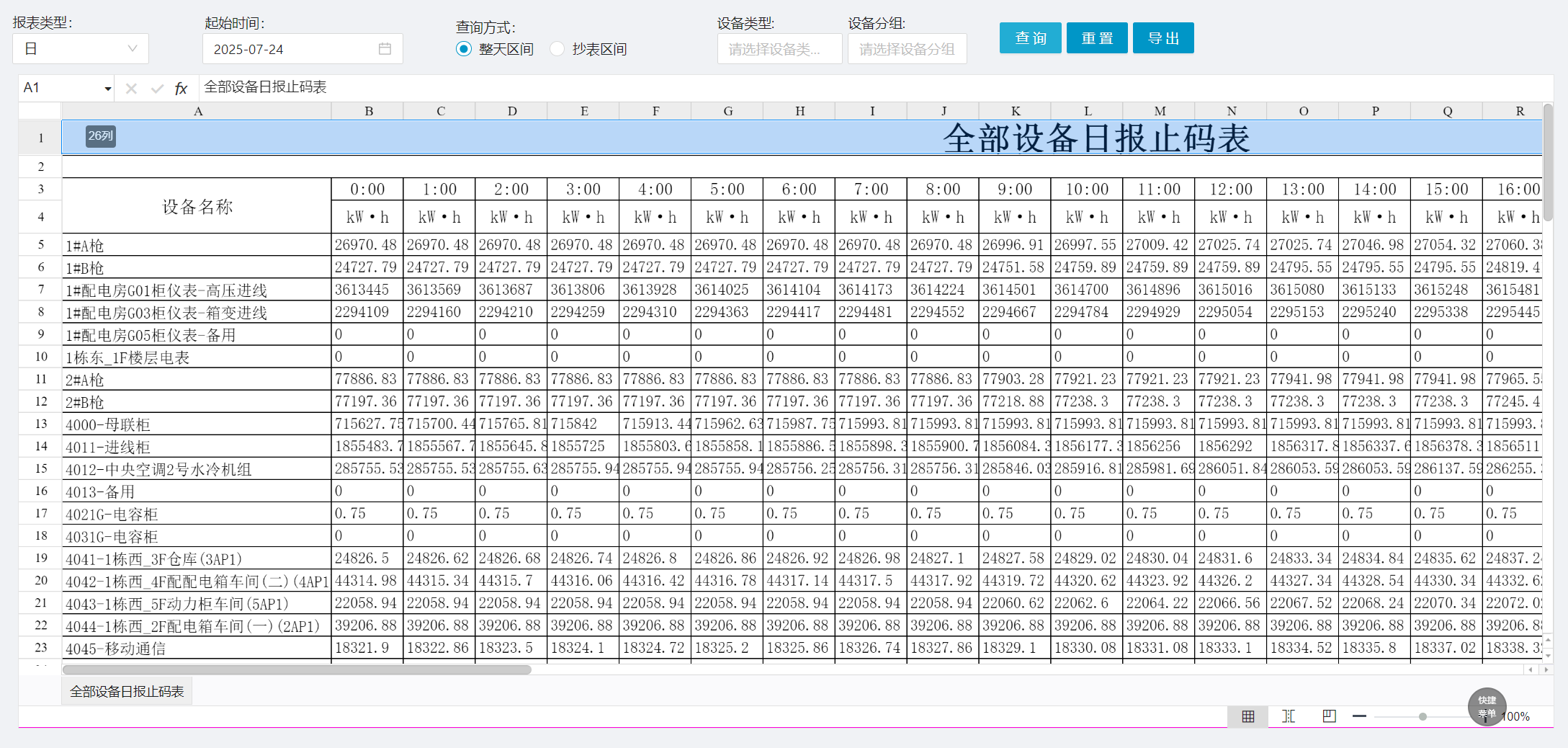The image size is (1568, 748).
Task: Select column Q header
Action: tap(1447, 111)
